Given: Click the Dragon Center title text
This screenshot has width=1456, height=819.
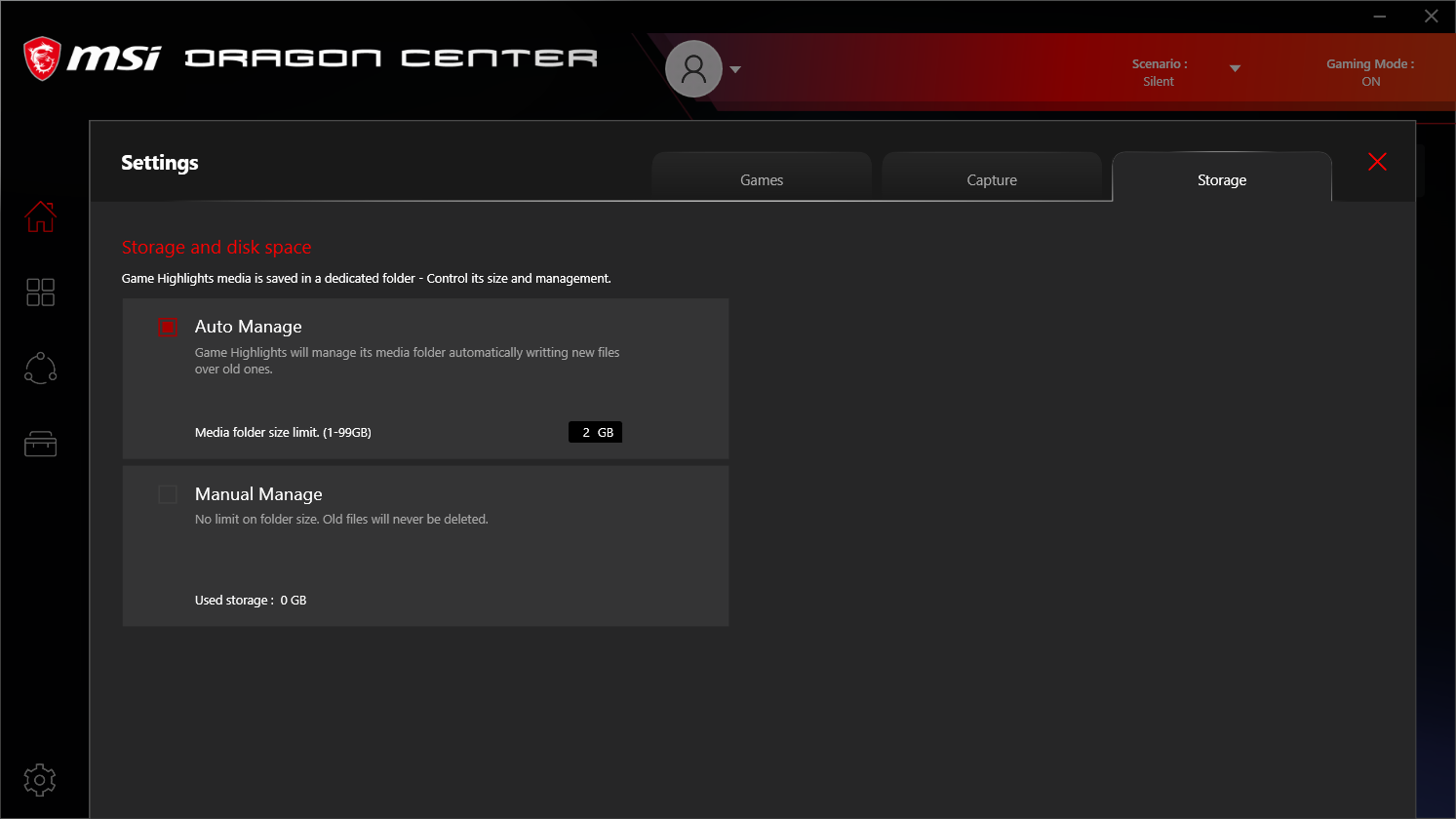Looking at the screenshot, I should (x=391, y=58).
